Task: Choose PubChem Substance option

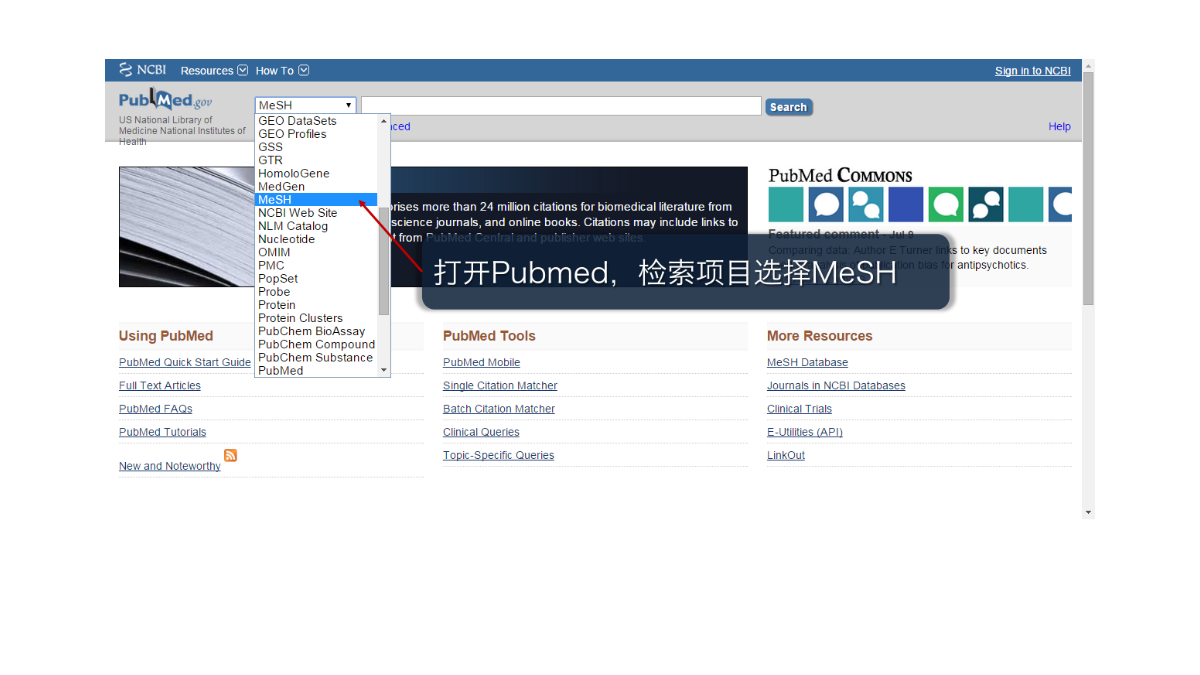Action: tap(316, 357)
